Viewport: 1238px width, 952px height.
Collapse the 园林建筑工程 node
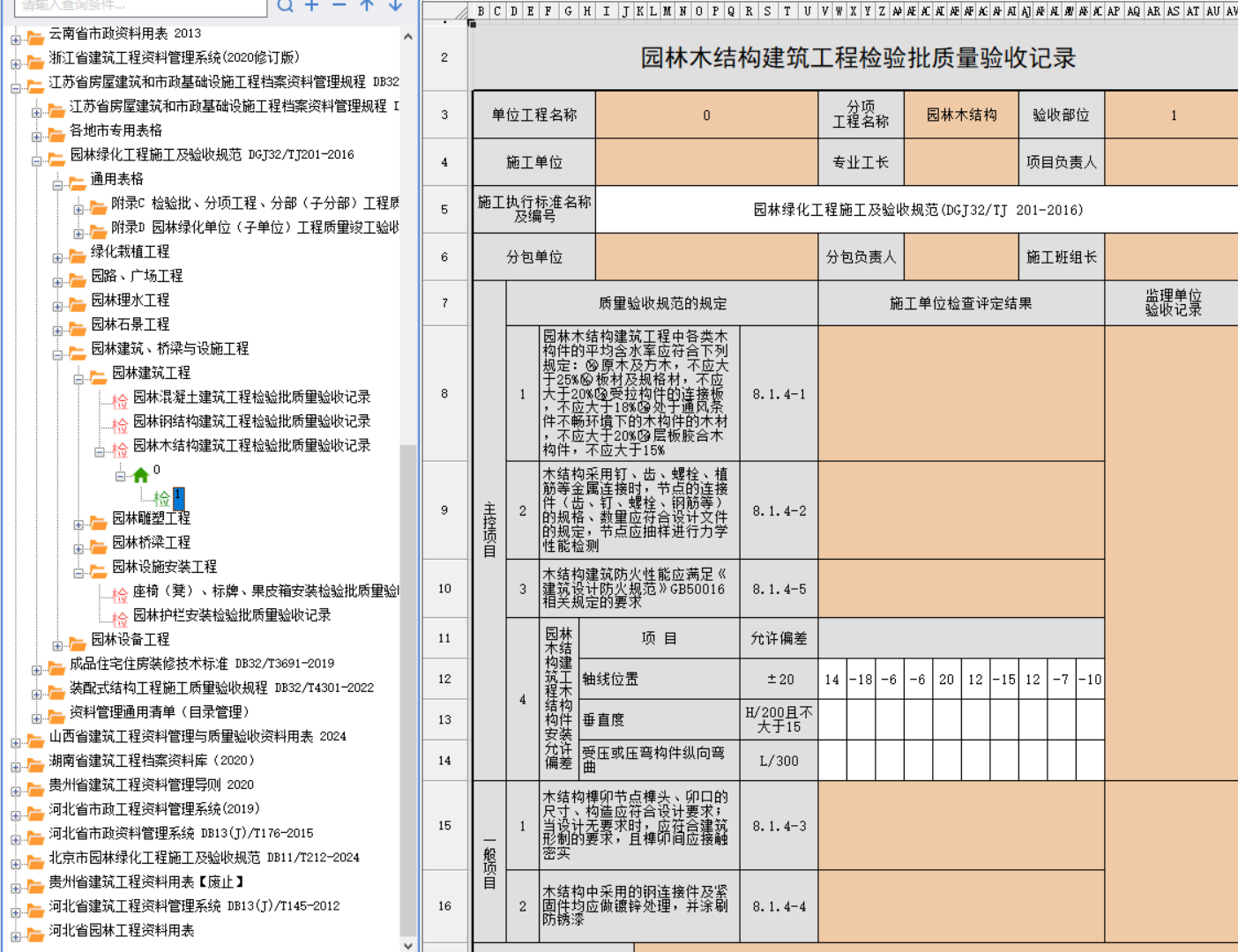coord(79,379)
